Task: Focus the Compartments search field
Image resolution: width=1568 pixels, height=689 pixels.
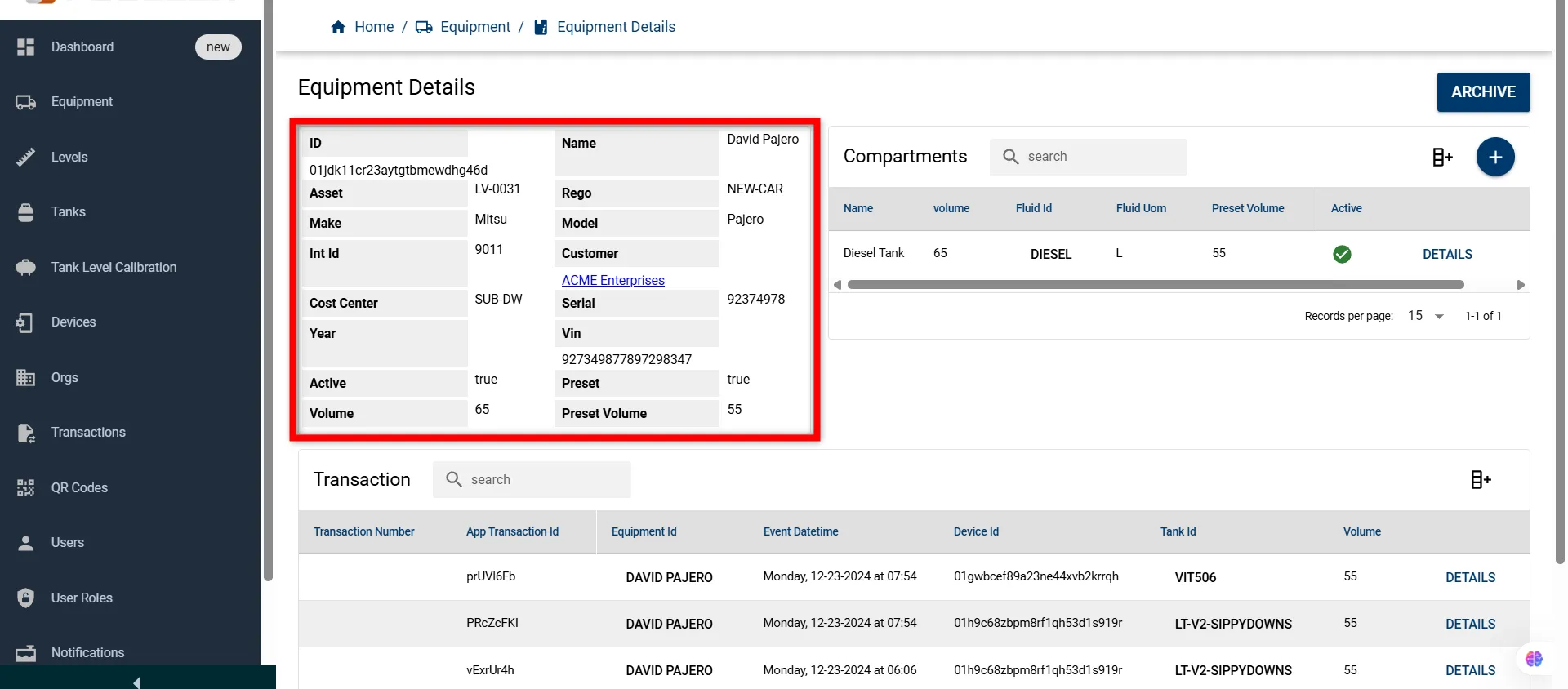Action: tap(1089, 157)
